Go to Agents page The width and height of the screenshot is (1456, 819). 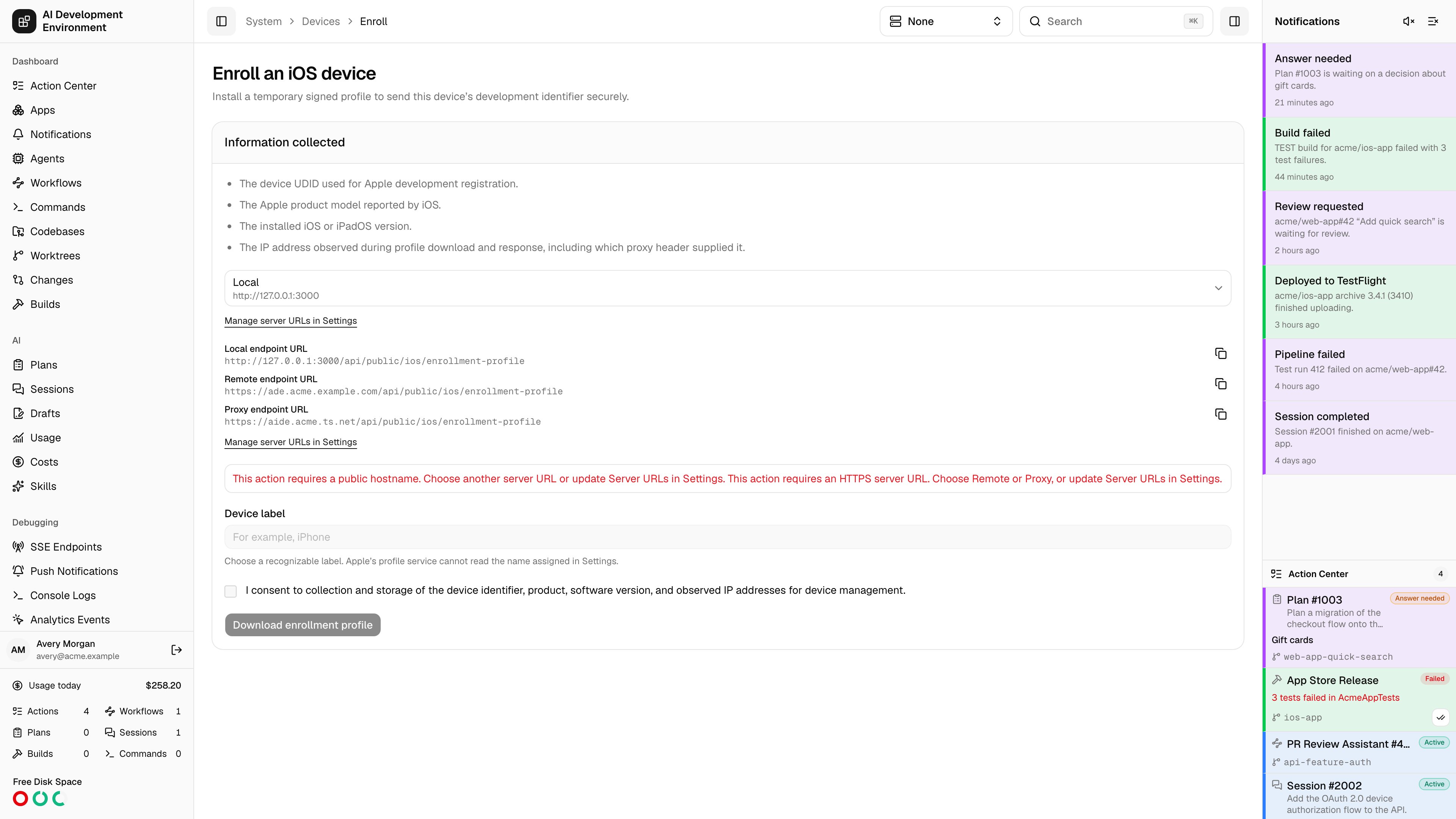(97, 159)
